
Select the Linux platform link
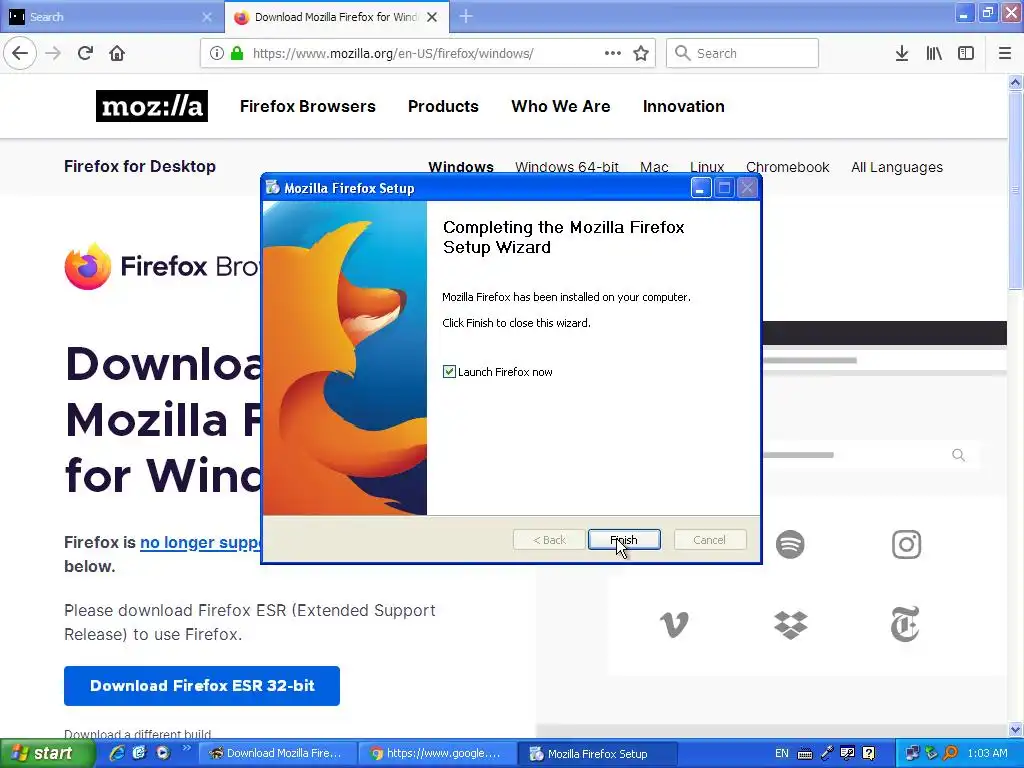tap(707, 167)
